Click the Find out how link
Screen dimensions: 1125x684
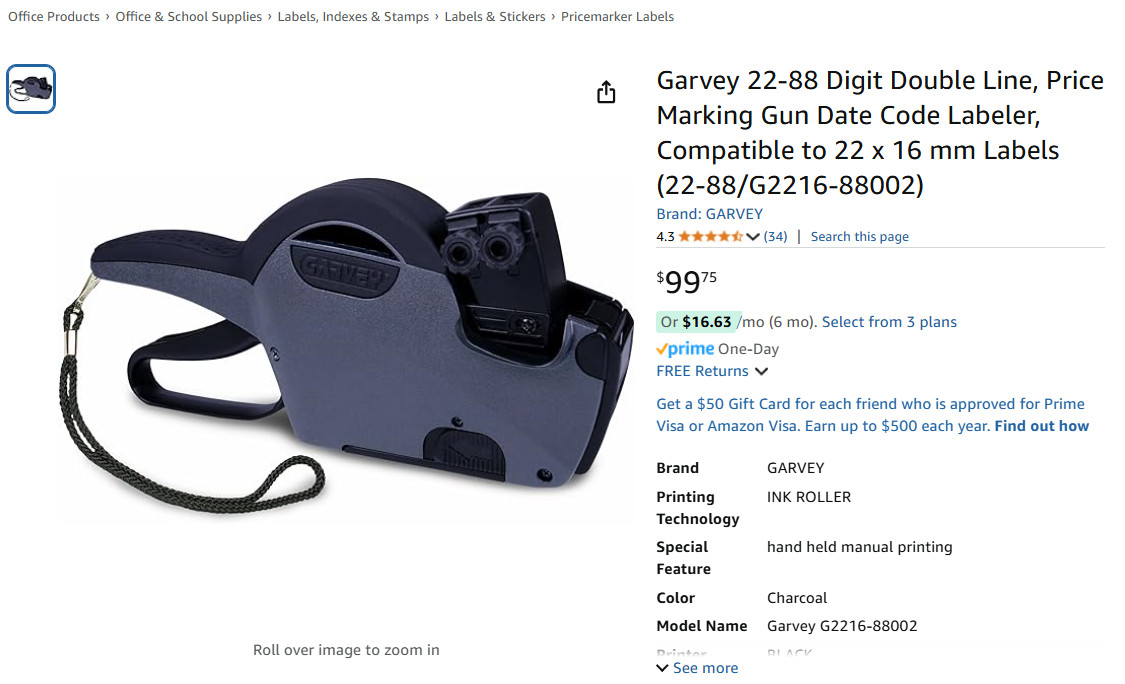(1042, 426)
